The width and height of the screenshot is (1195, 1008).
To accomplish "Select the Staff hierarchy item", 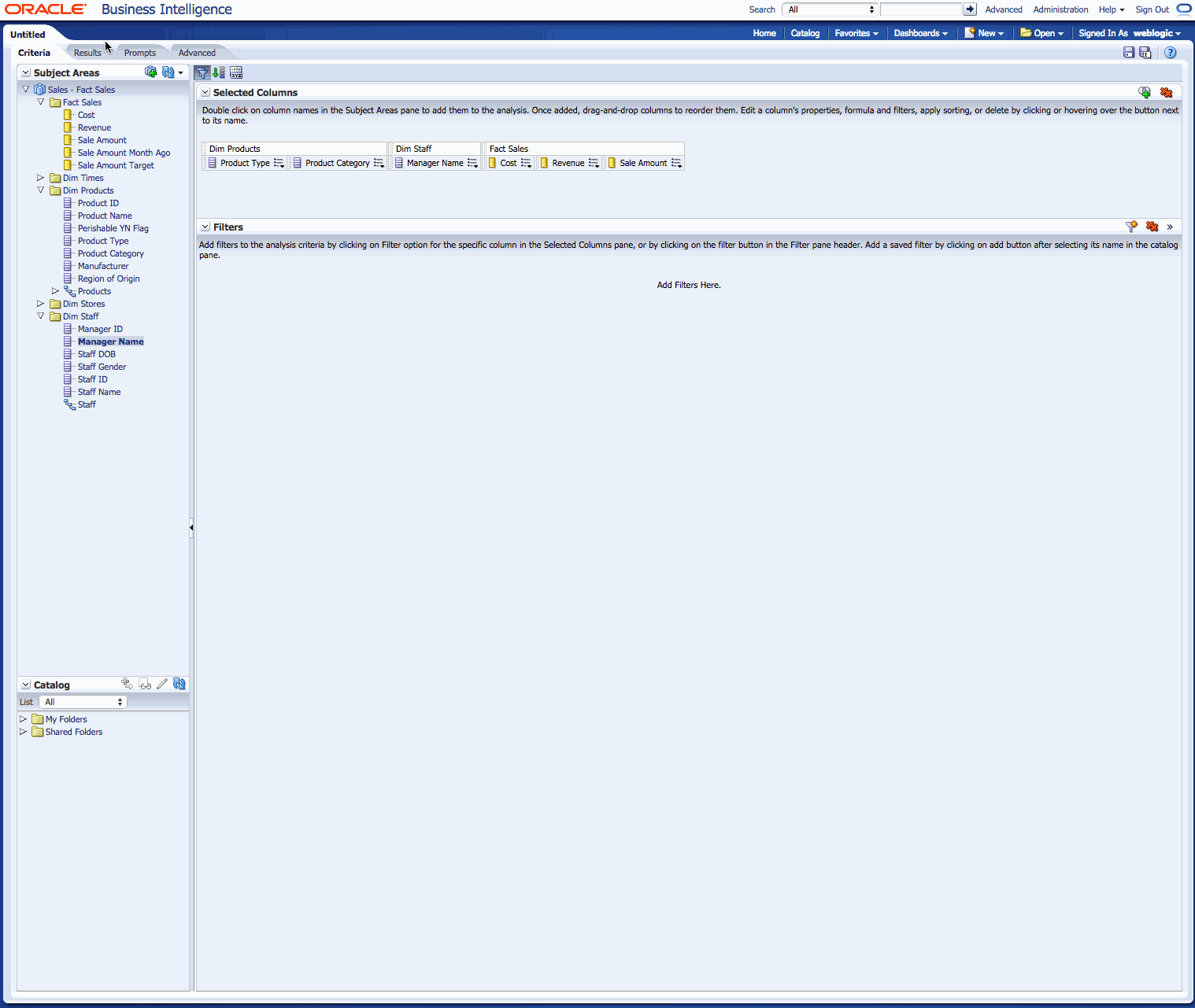I will [x=87, y=404].
